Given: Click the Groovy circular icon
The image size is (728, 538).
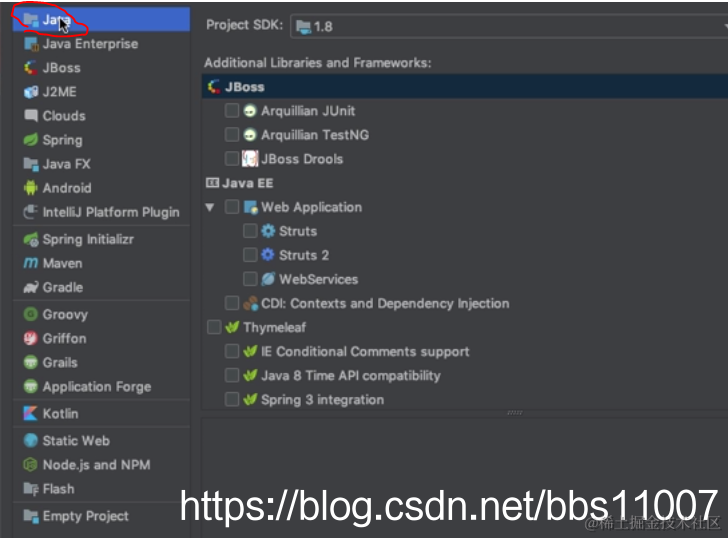Looking at the screenshot, I should (x=31, y=314).
